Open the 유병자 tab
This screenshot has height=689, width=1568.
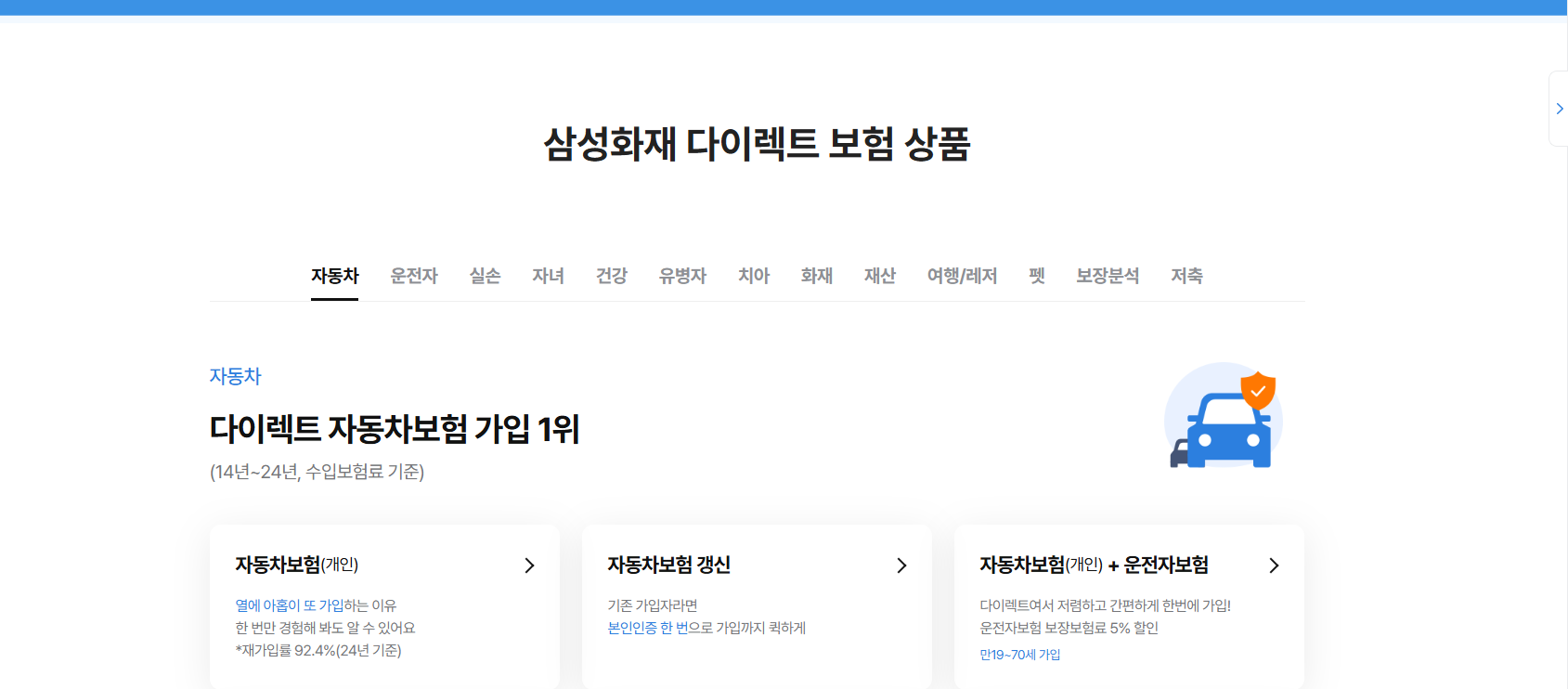(x=682, y=276)
